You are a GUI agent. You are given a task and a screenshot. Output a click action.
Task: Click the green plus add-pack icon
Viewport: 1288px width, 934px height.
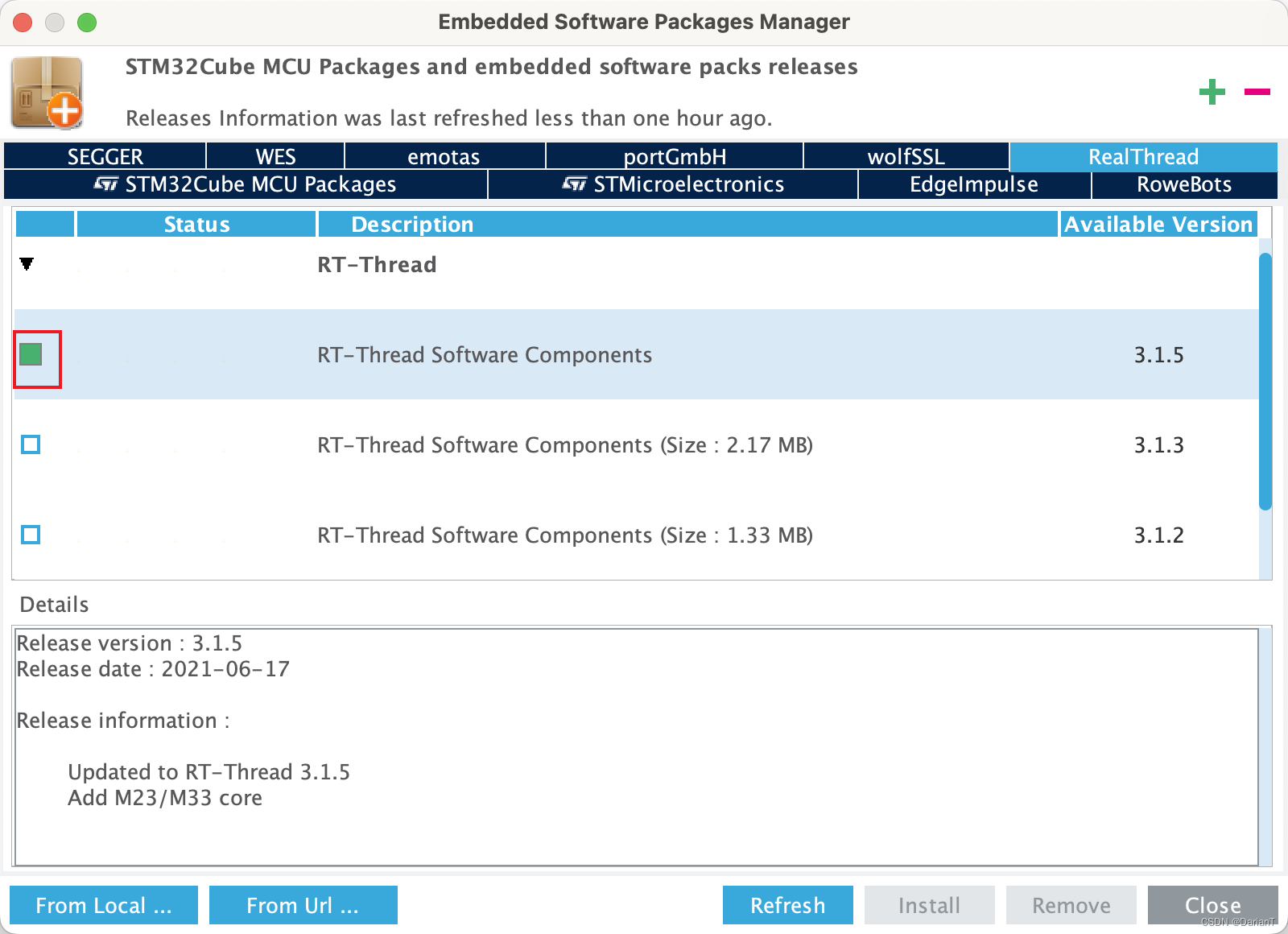[x=1212, y=92]
